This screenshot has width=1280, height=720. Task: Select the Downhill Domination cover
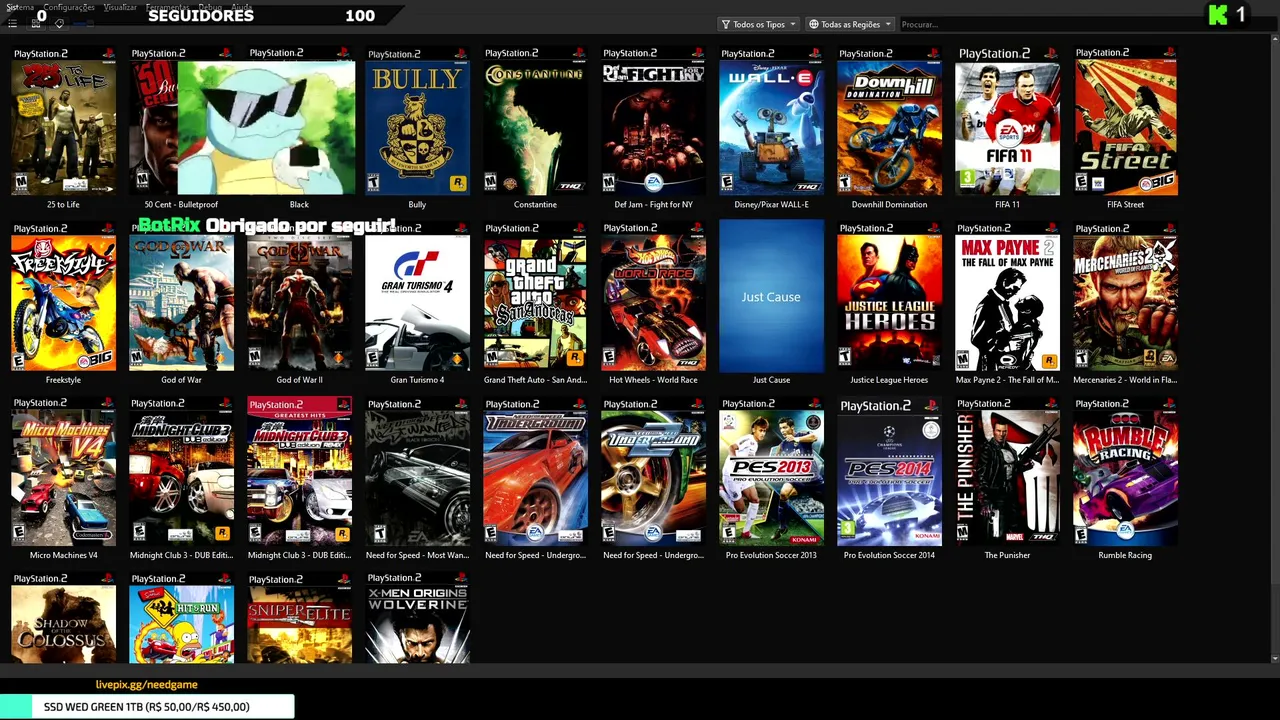(889, 120)
